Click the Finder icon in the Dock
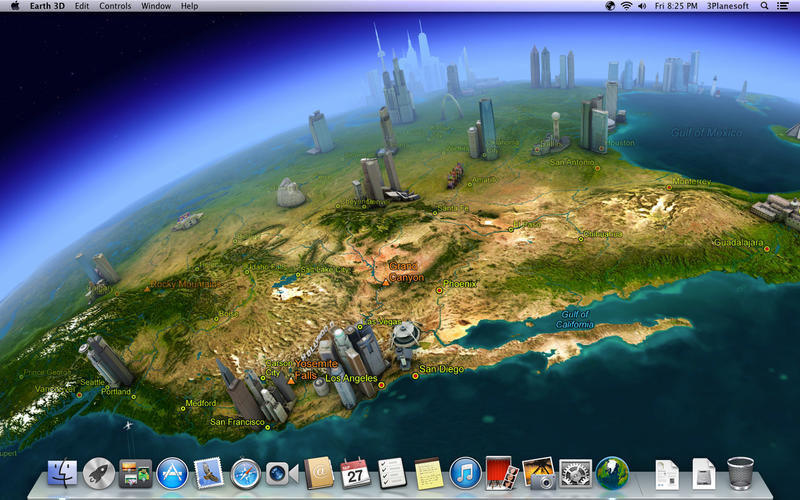Image resolution: width=800 pixels, height=500 pixels. click(x=62, y=473)
